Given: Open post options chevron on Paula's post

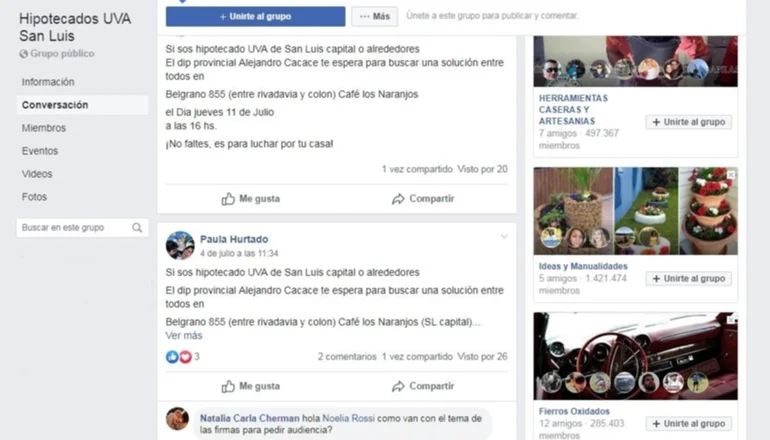Looking at the screenshot, I should pos(504,237).
